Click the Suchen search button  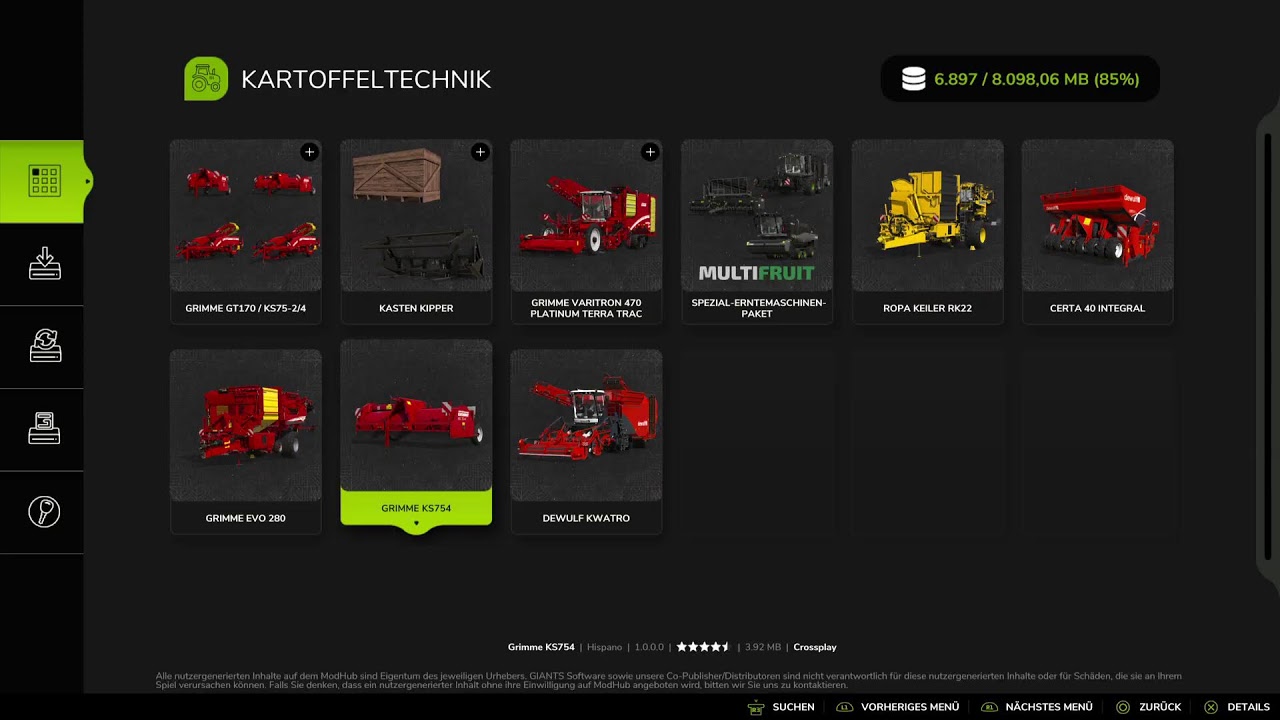781,707
